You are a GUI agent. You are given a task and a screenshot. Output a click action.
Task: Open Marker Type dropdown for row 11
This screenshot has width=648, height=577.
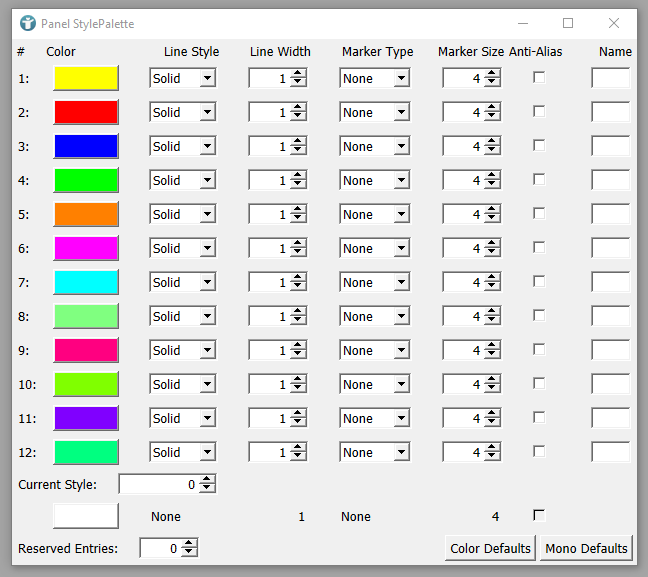tap(401, 419)
